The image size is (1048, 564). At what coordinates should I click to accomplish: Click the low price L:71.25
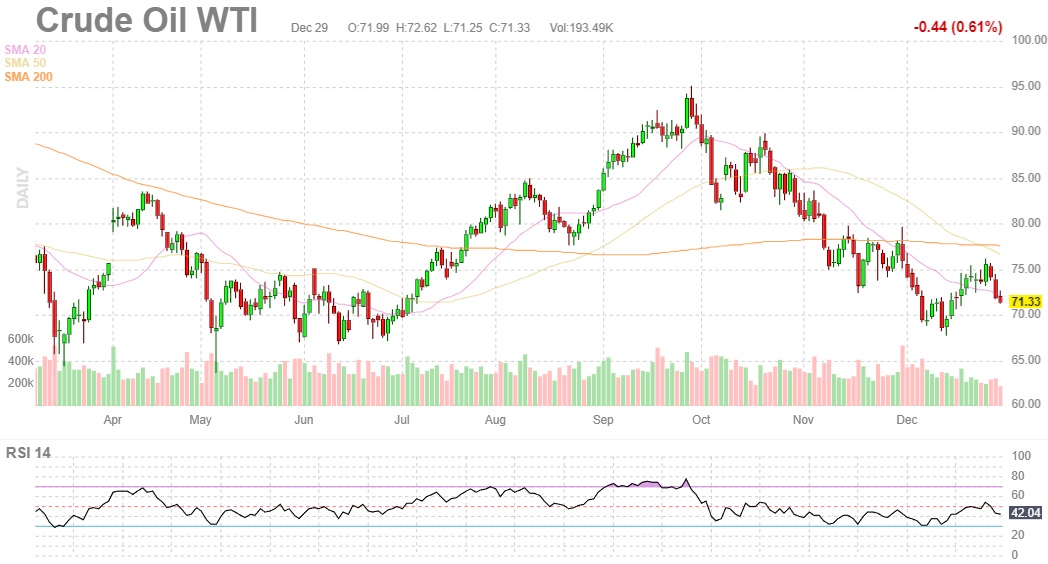[x=463, y=27]
